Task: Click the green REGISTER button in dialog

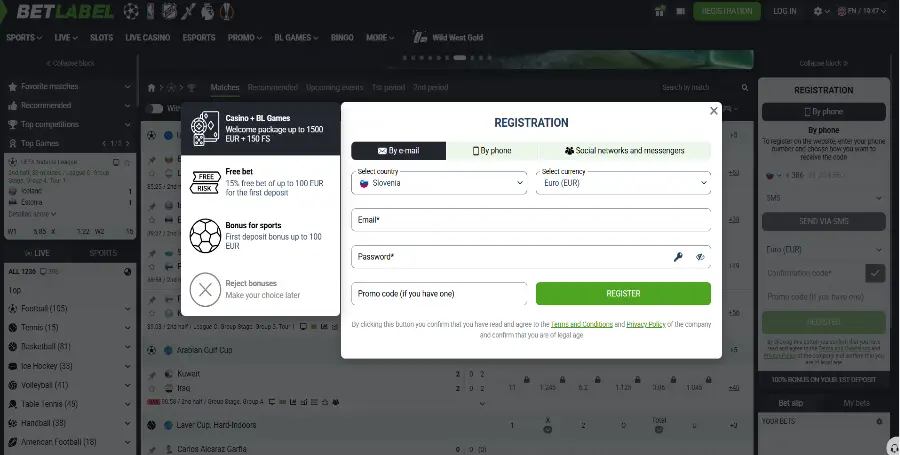Action: (x=623, y=294)
